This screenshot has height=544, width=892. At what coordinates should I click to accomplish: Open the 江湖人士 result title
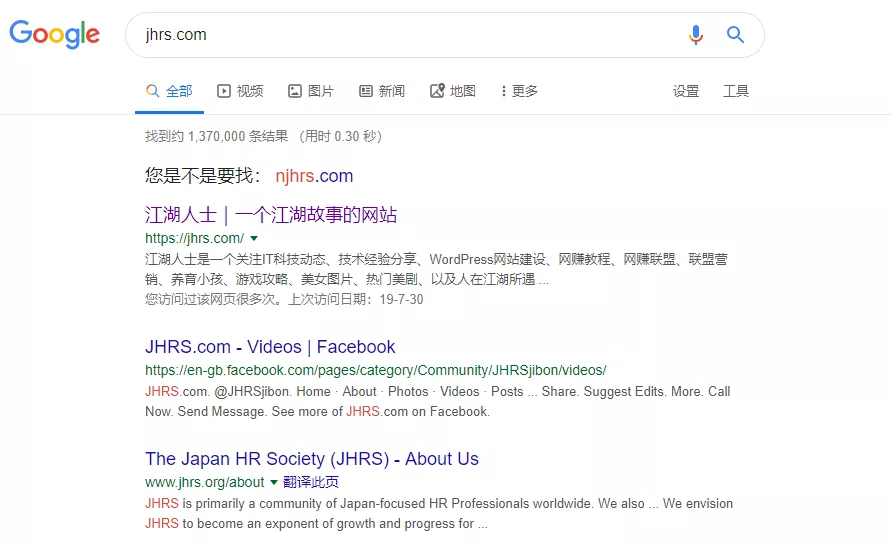[271, 215]
